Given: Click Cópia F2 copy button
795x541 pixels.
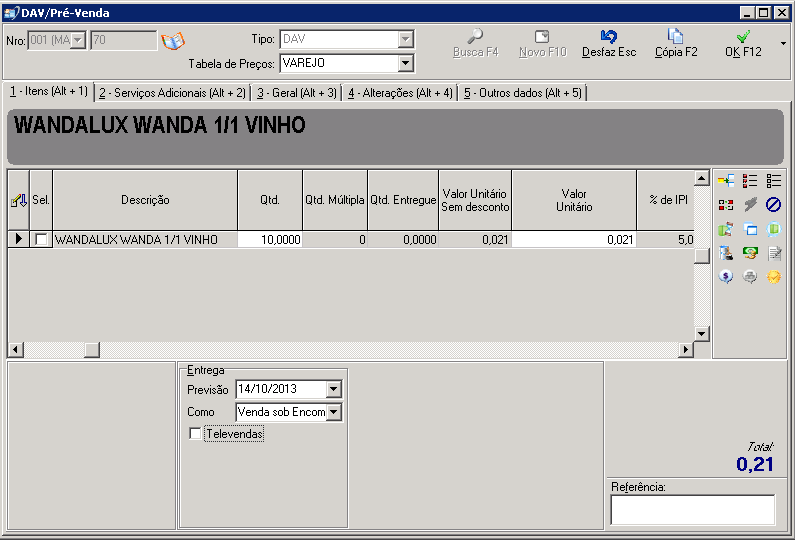Looking at the screenshot, I should (676, 44).
